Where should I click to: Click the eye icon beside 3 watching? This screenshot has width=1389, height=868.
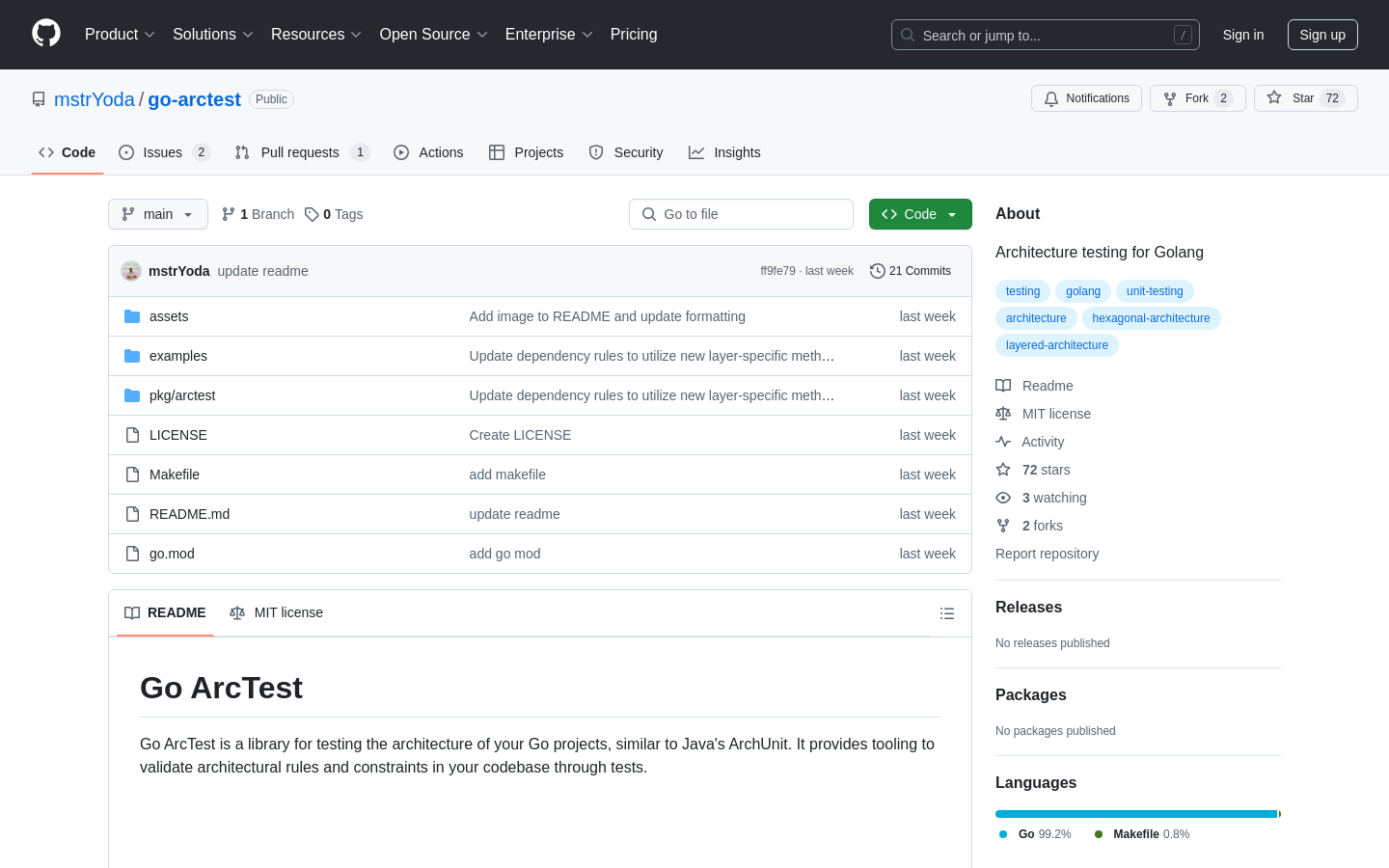coord(1003,498)
